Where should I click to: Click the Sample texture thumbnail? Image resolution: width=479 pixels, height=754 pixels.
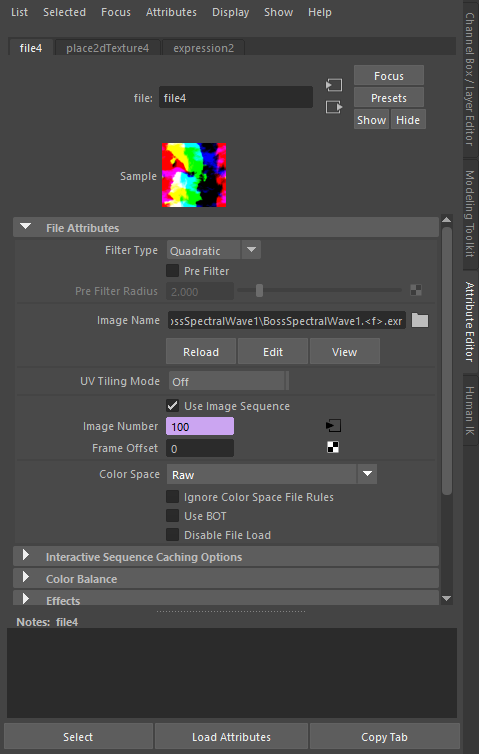[x=194, y=175]
